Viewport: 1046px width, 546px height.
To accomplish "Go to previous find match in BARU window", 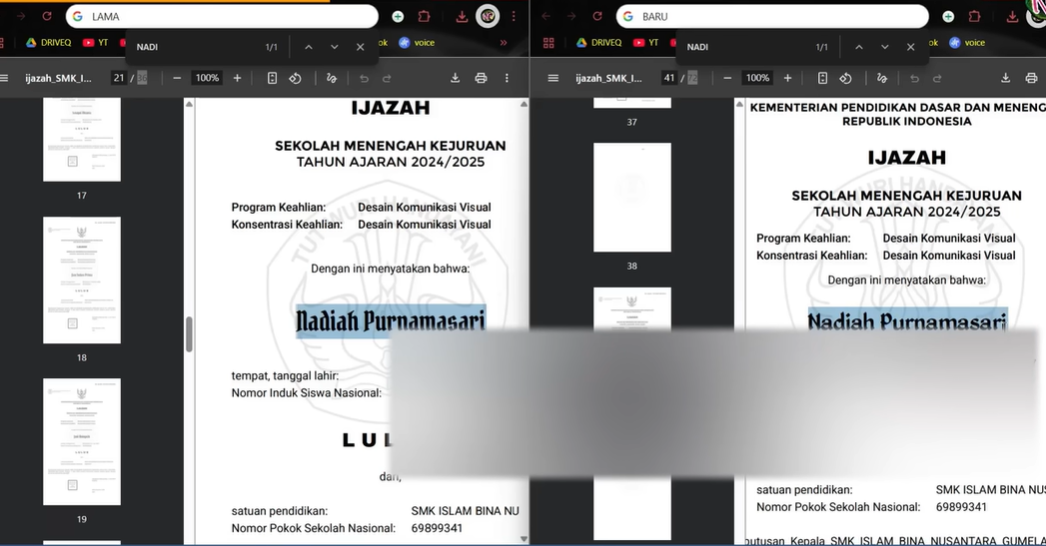I will [859, 47].
